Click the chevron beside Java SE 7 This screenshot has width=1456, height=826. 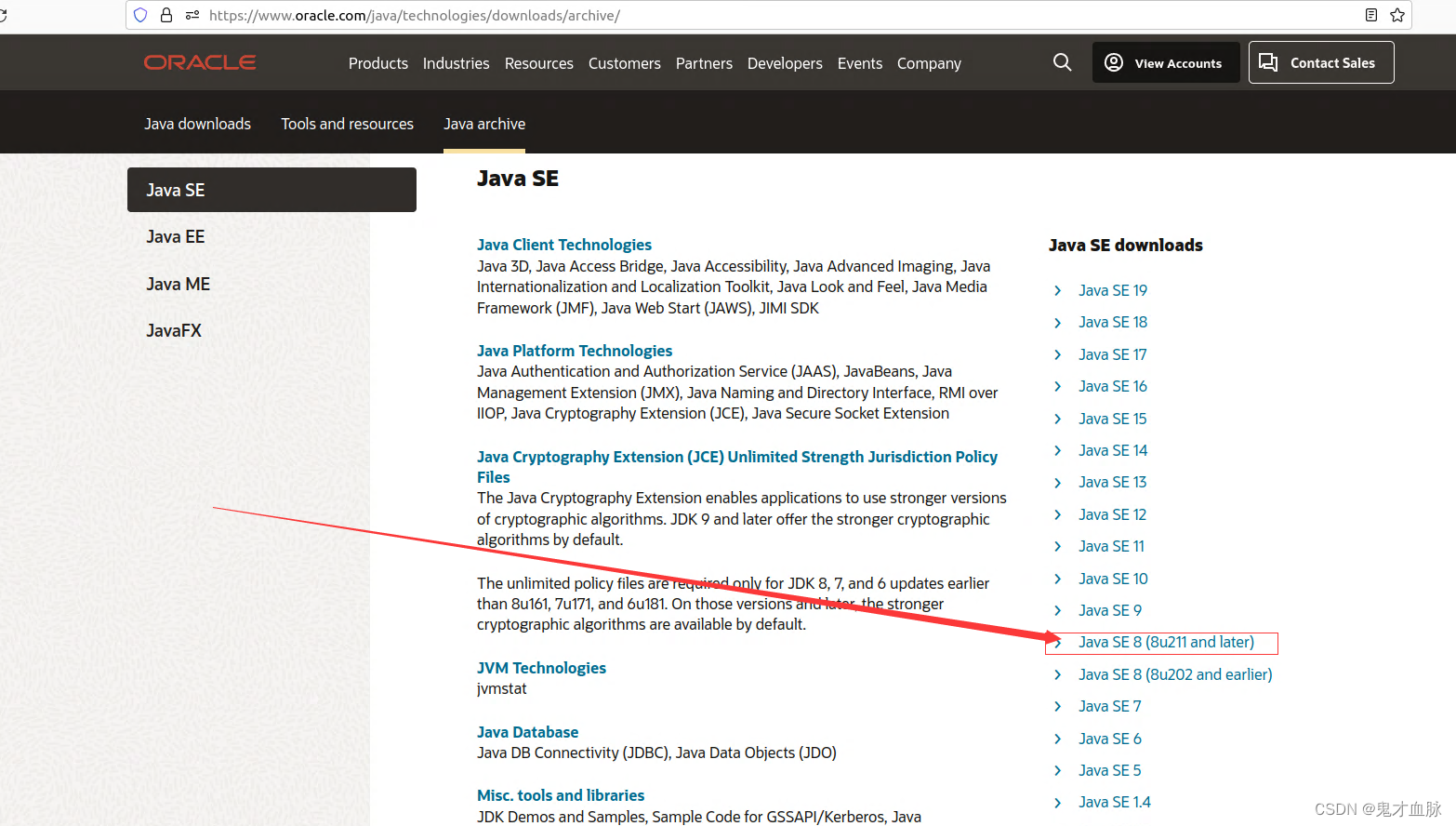(1058, 707)
